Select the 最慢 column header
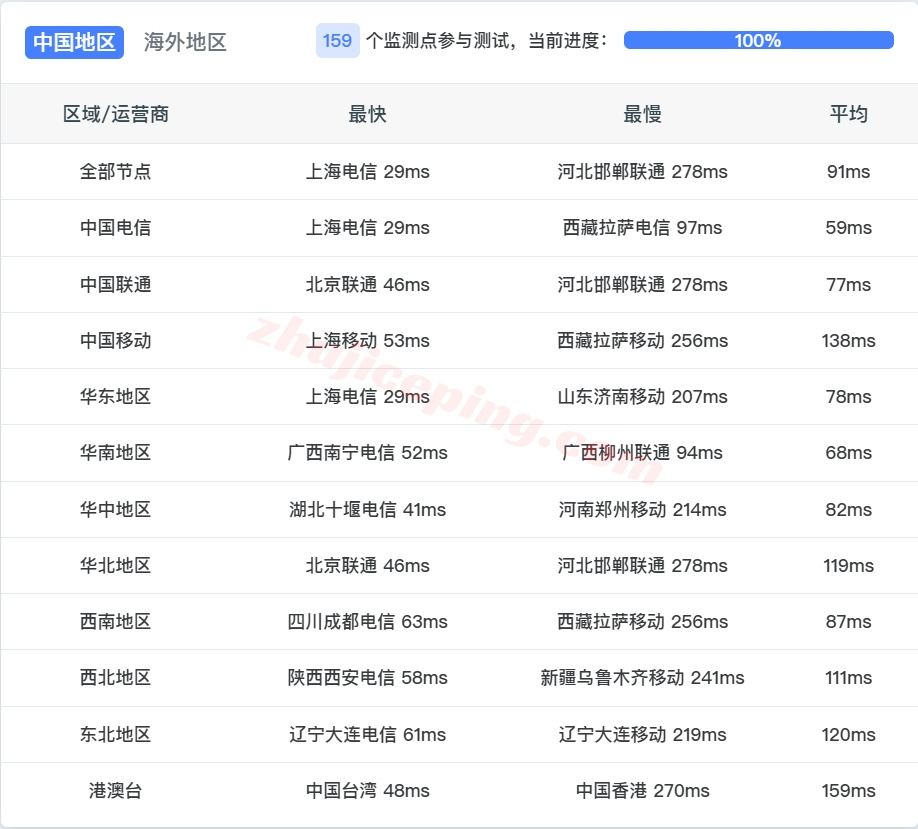This screenshot has width=918, height=829. (643, 114)
